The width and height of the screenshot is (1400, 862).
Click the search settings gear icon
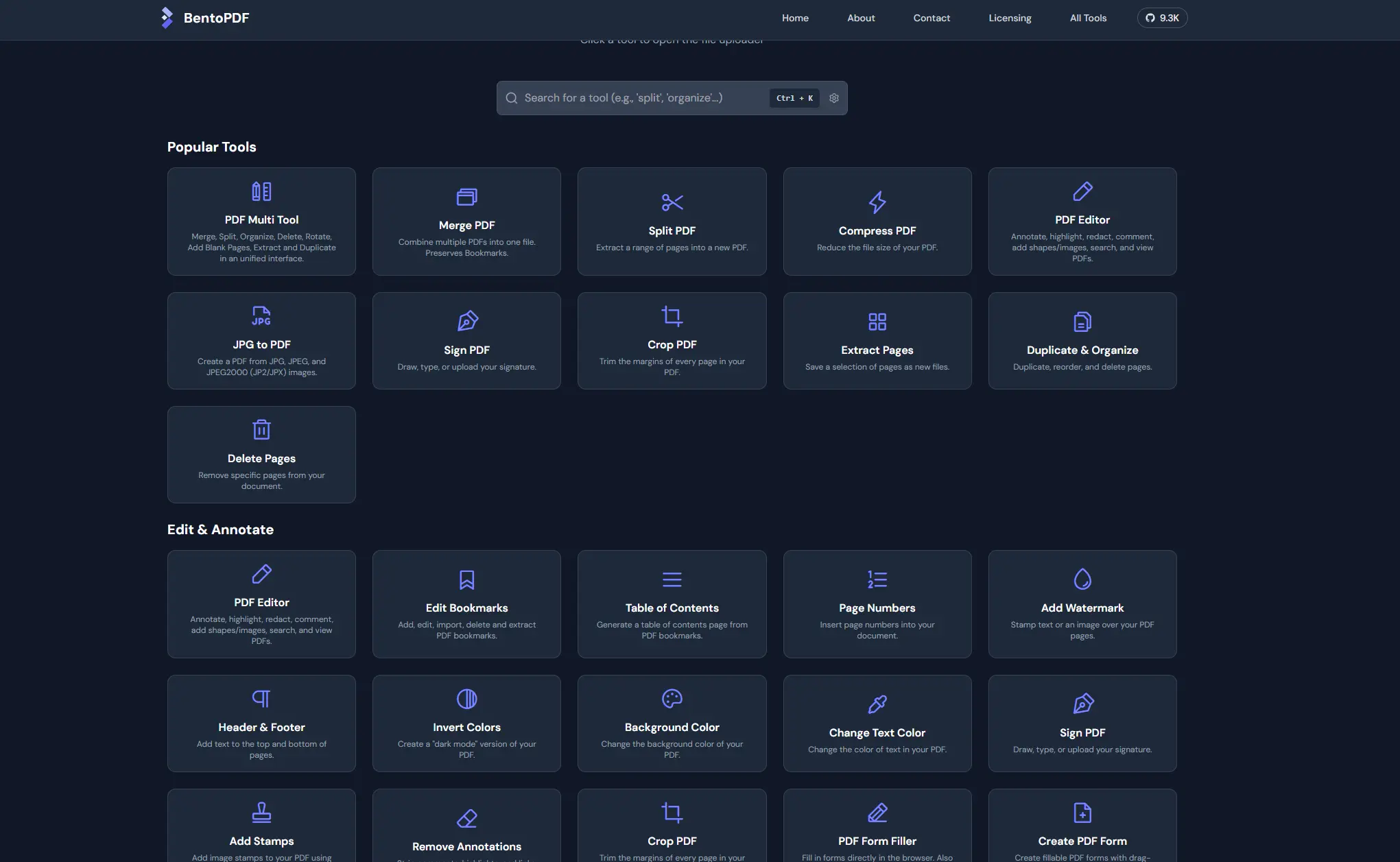coord(834,98)
